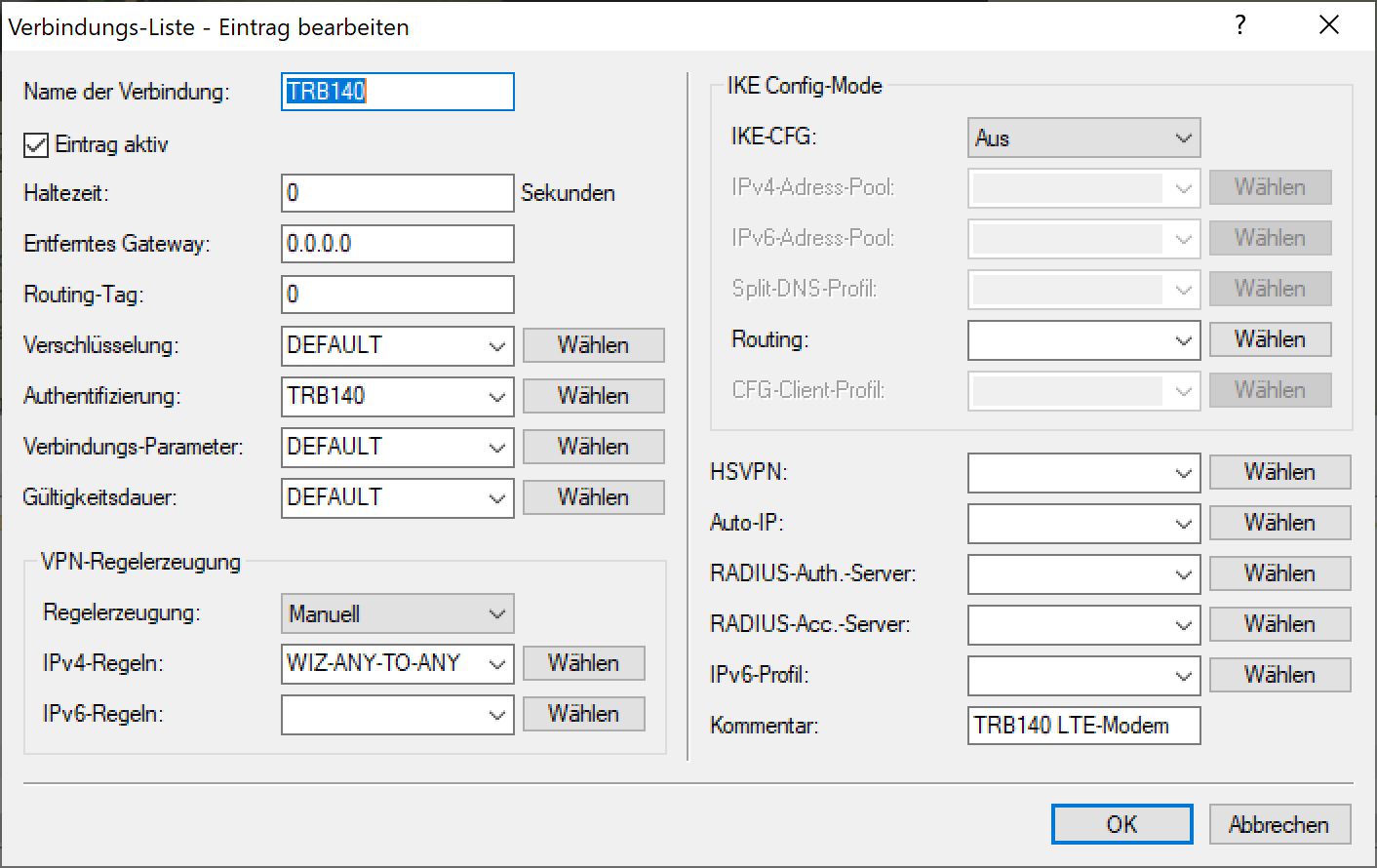
Task: Click the help question mark icon
Action: [1240, 25]
